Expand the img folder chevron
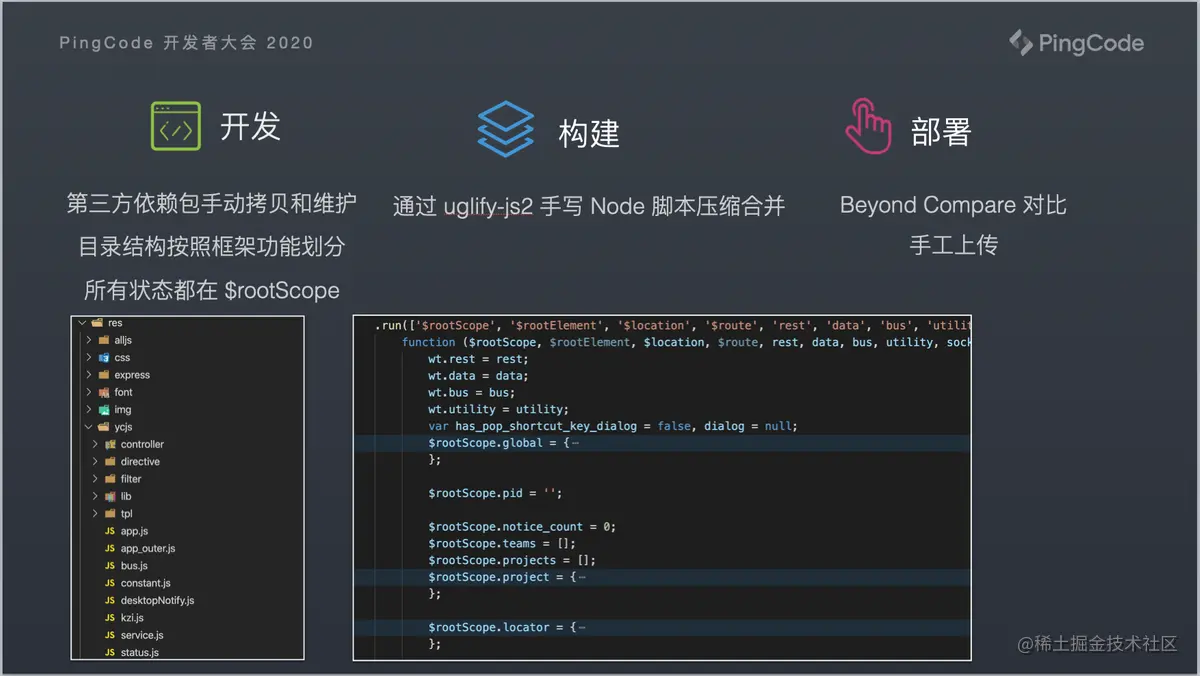The width and height of the screenshot is (1200, 676). tap(89, 409)
